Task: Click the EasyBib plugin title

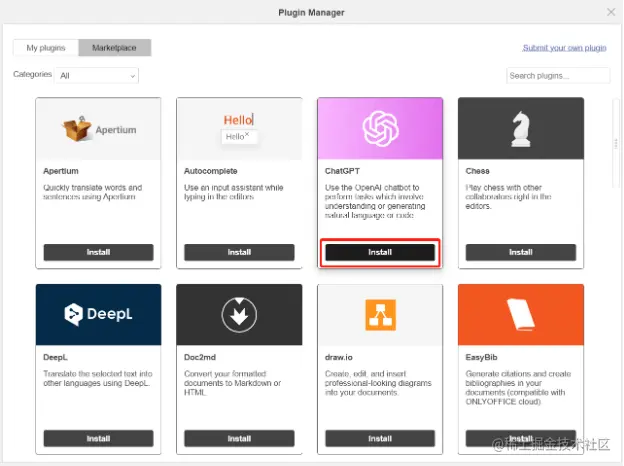Action: pos(482,357)
